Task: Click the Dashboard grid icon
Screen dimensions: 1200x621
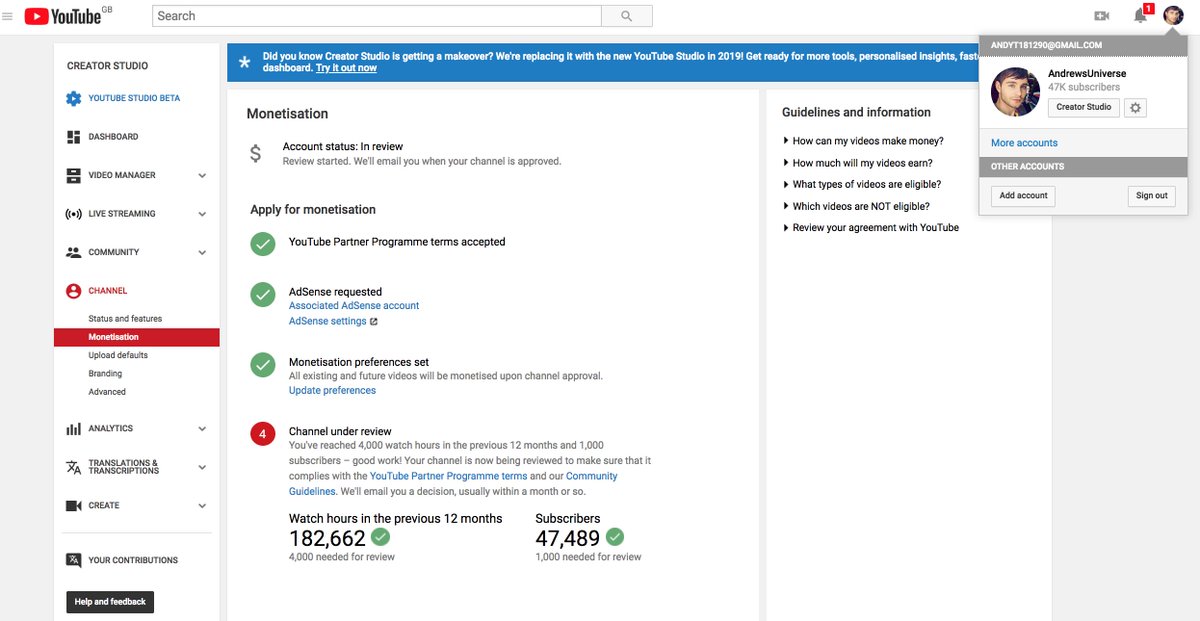Action: (73, 137)
